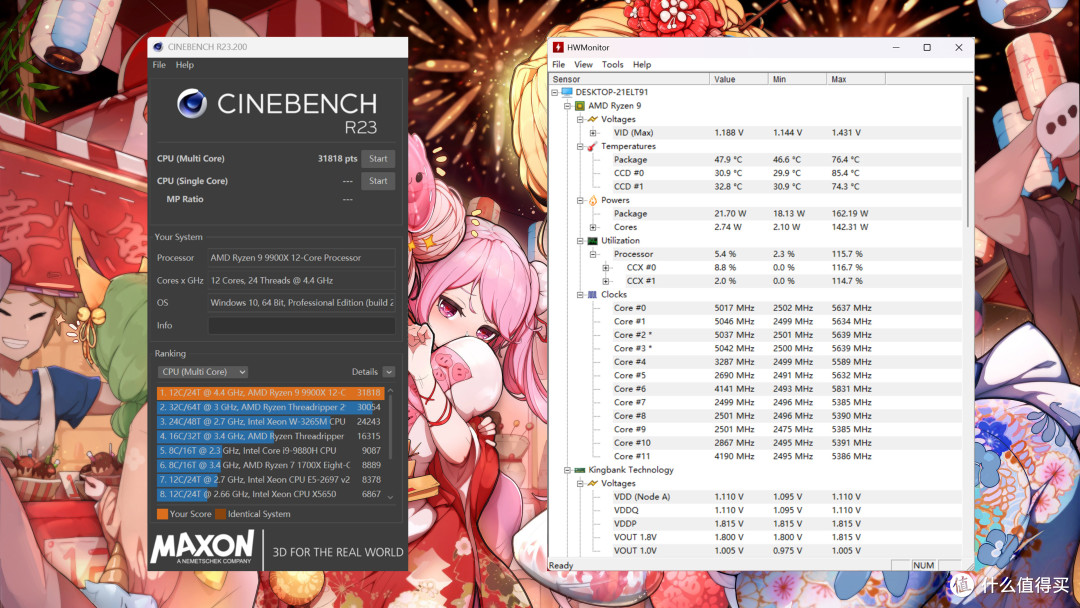
Task: Select the Xeon W-3265M ranking row
Action: (270, 421)
